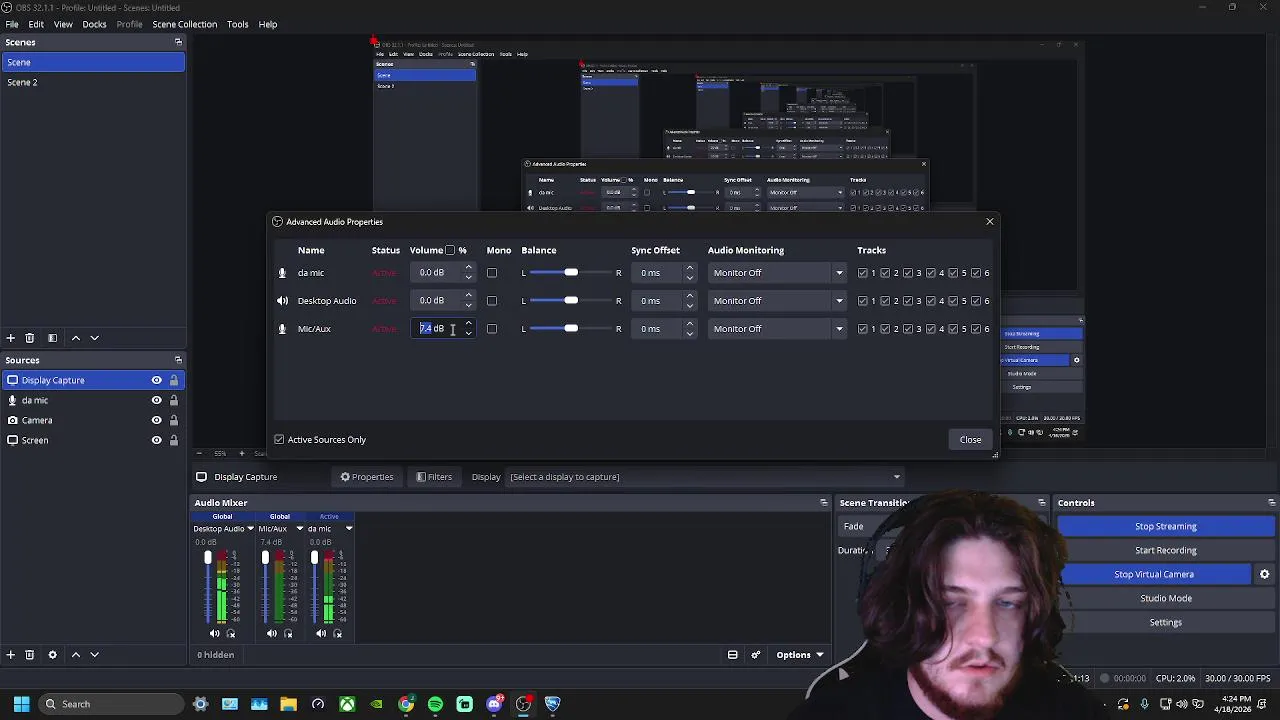Image resolution: width=1280 pixels, height=720 pixels.
Task: Open mixer Options dropdown
Action: [x=799, y=655]
